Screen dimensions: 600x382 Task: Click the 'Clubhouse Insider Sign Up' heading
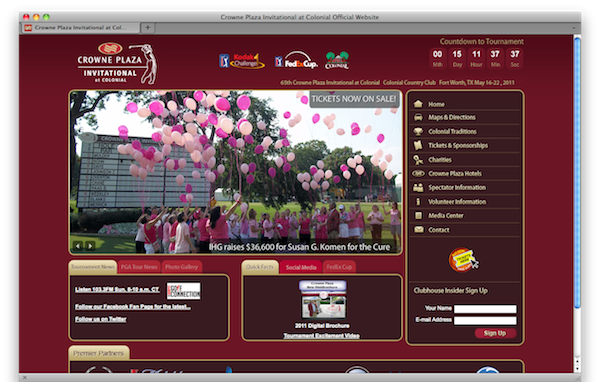tap(450, 291)
